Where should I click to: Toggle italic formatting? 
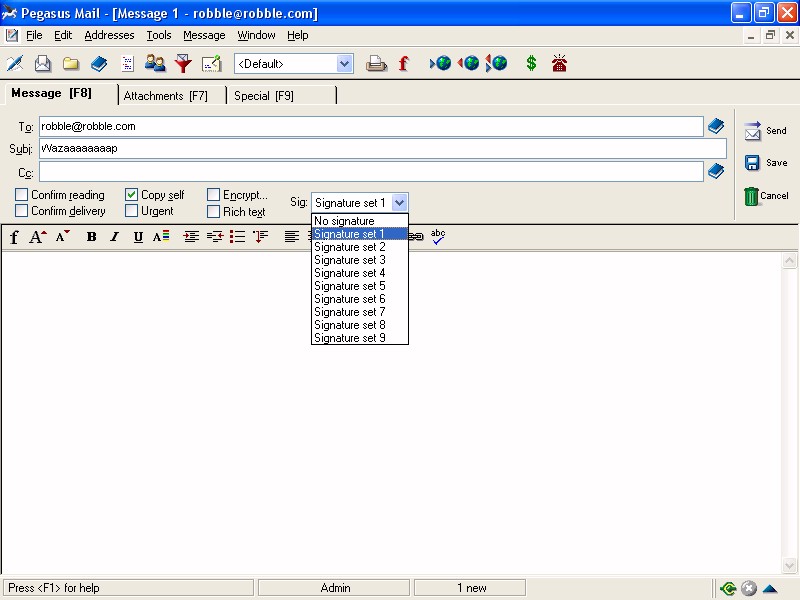pyautogui.click(x=115, y=237)
